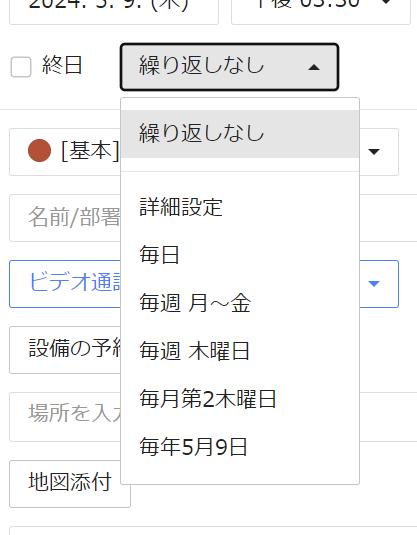The image size is (417, 535).
Task: Choose 毎月第2木曜日 repeat option
Action: pyautogui.click(x=240, y=399)
